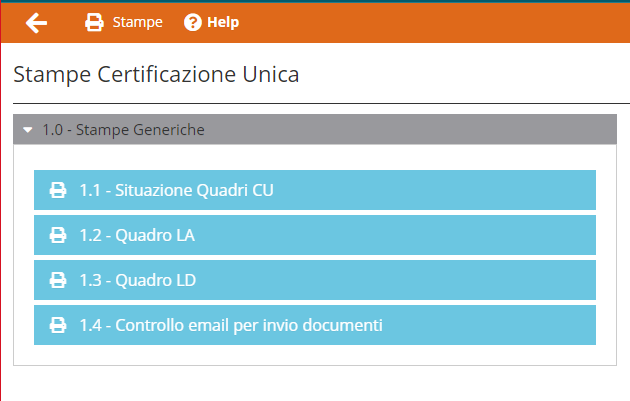Click printer icon for Controllo email row
Viewport: 630px width, 401px height.
58,325
